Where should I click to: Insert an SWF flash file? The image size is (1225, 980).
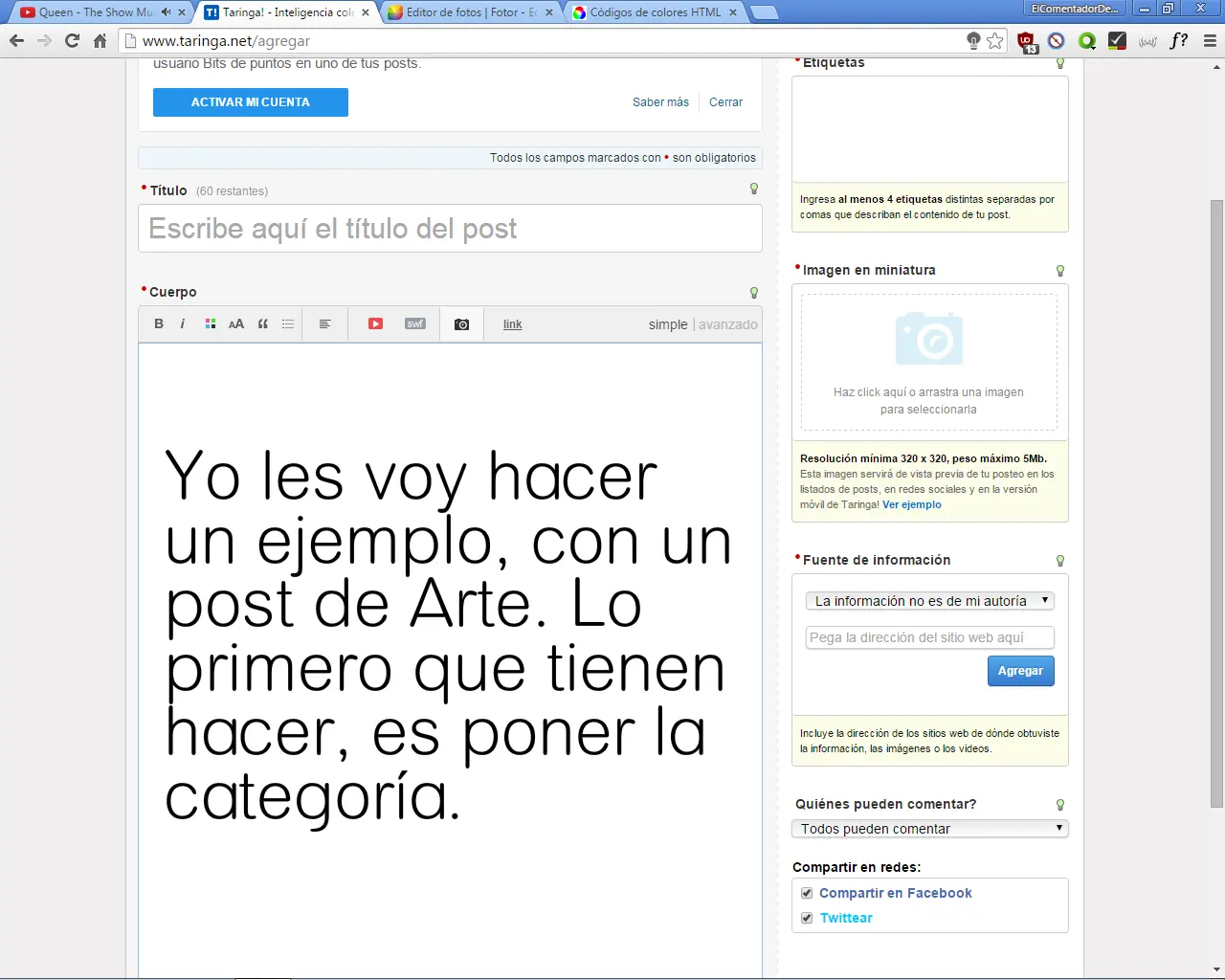[x=415, y=324]
